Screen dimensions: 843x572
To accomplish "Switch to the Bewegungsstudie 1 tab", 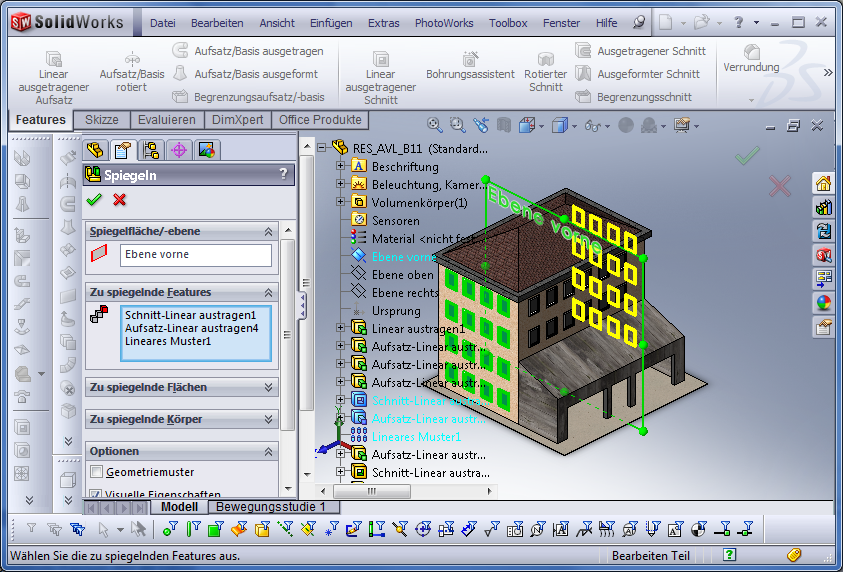I will coord(271,507).
